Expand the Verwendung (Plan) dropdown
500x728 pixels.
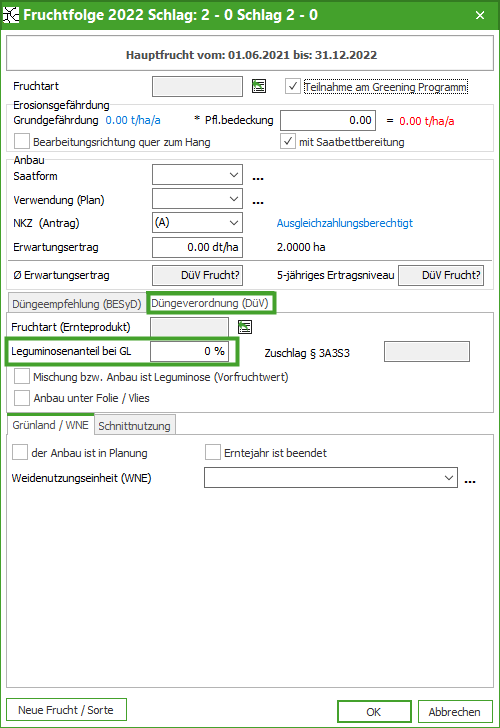[x=197, y=199]
